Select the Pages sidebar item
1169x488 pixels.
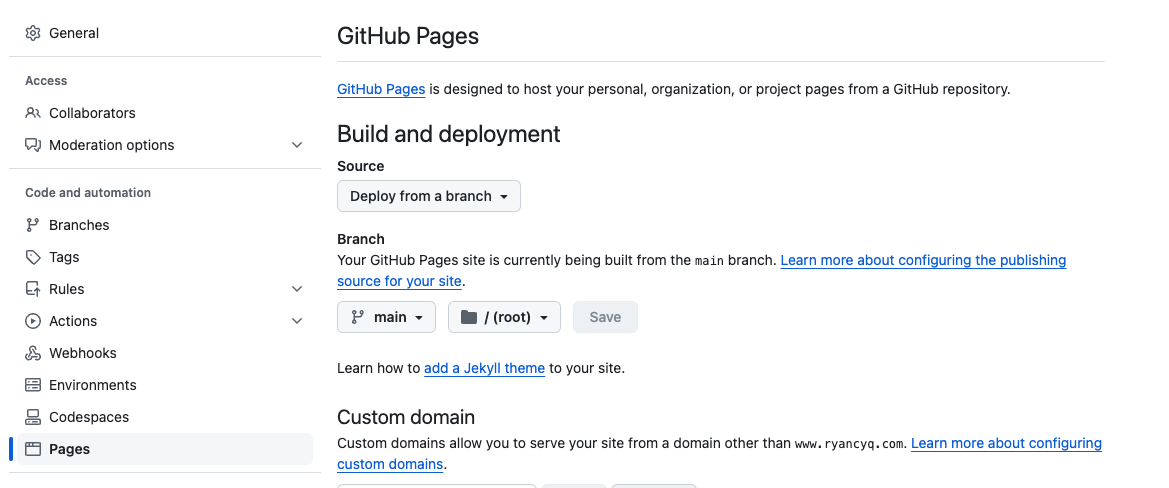[x=165, y=449]
